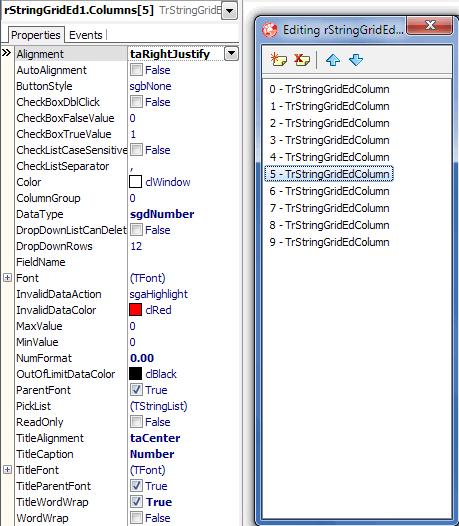Toggle the AutoAlignment checkbox
459x526 pixels.
pos(136,70)
